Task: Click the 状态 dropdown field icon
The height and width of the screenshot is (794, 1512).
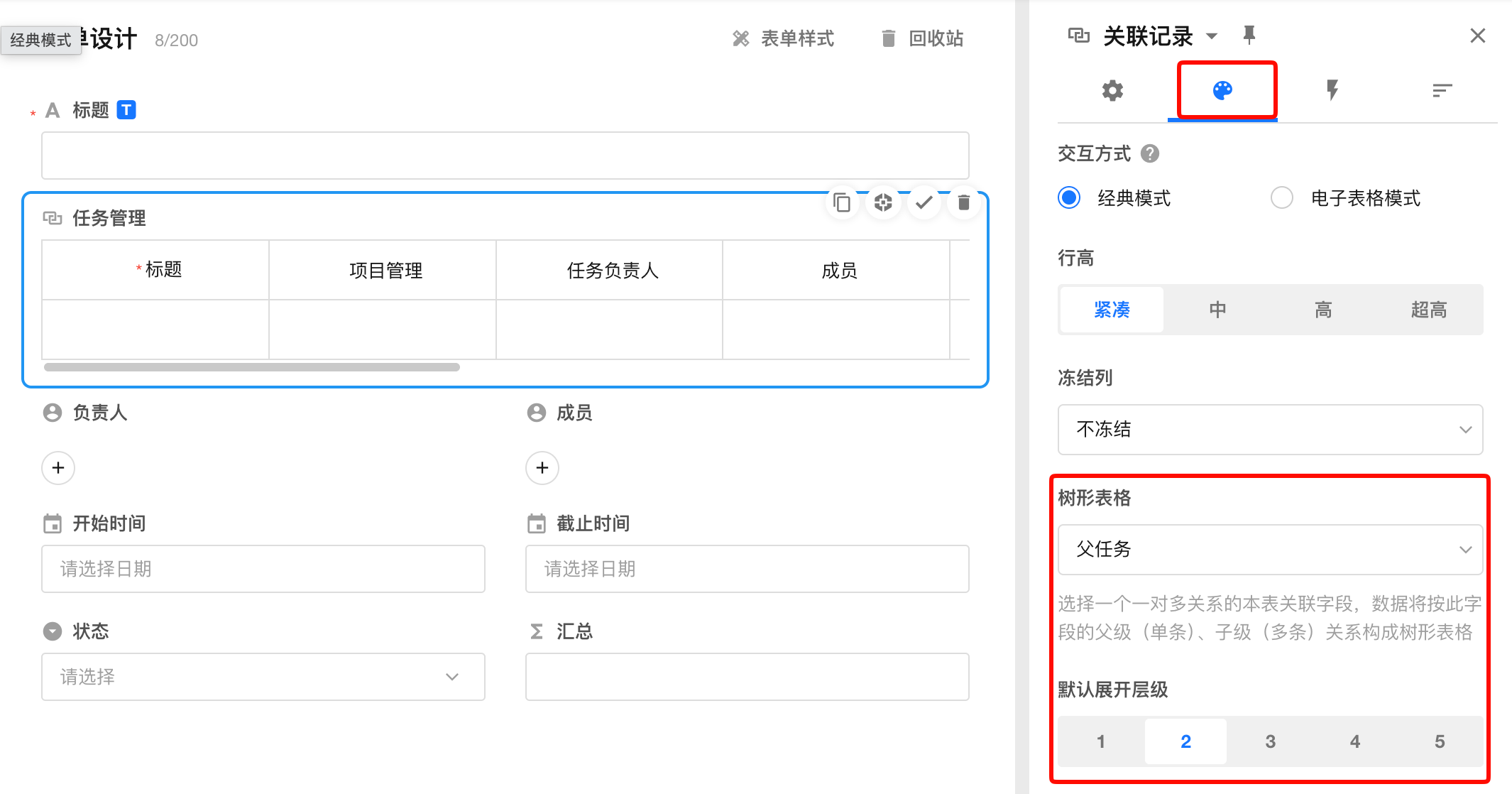Action: pos(53,631)
